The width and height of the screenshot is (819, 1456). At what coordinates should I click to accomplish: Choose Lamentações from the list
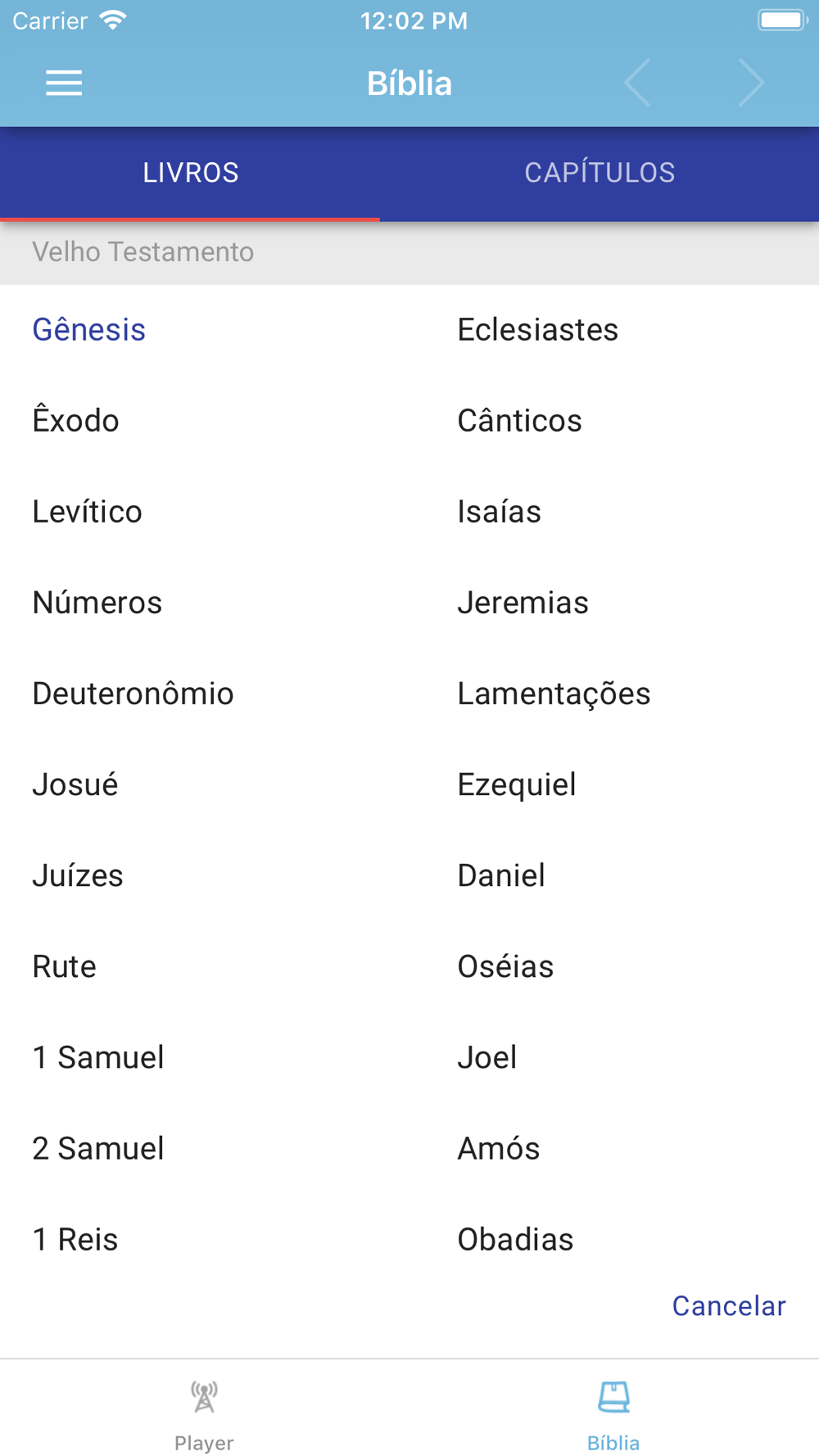pos(554,694)
